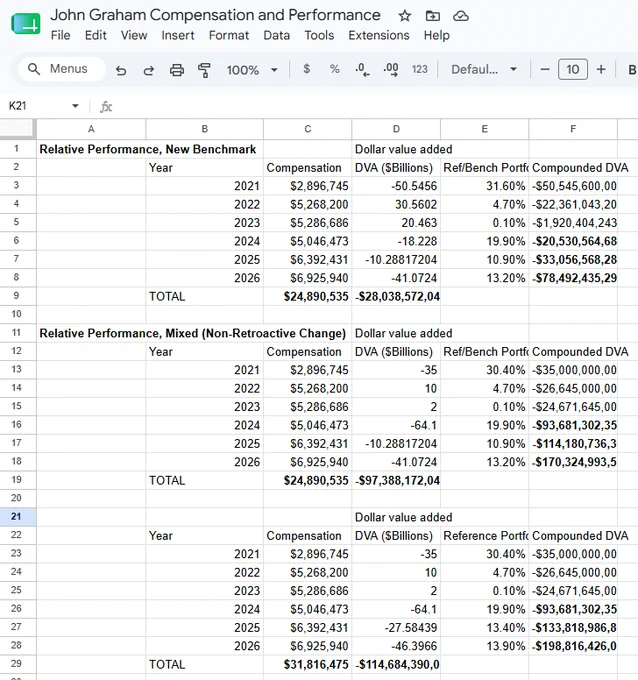Select total cell -$114,684,390,0
The image size is (638, 680).
(x=396, y=664)
